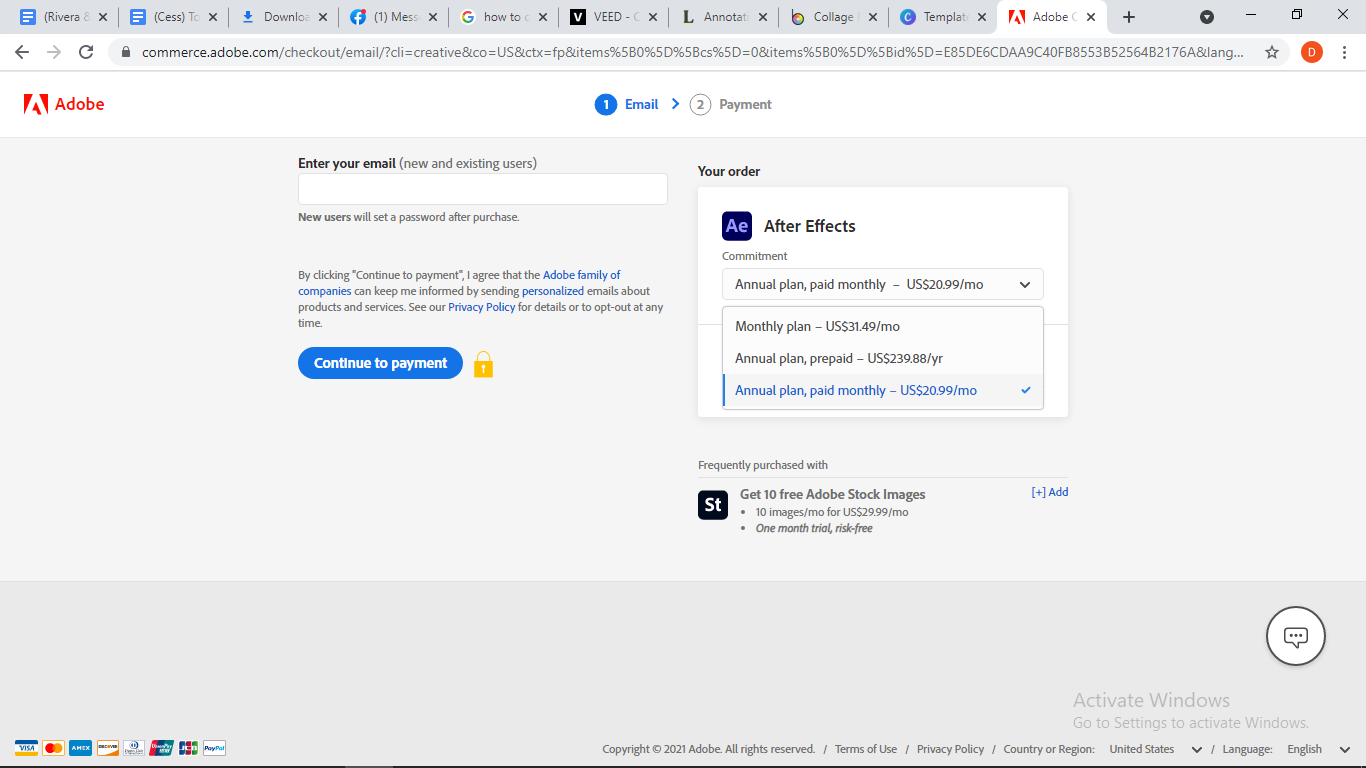Viewport: 1366px width, 768px height.
Task: Switch to the (Rivera) Docs tab
Action: (x=62, y=17)
